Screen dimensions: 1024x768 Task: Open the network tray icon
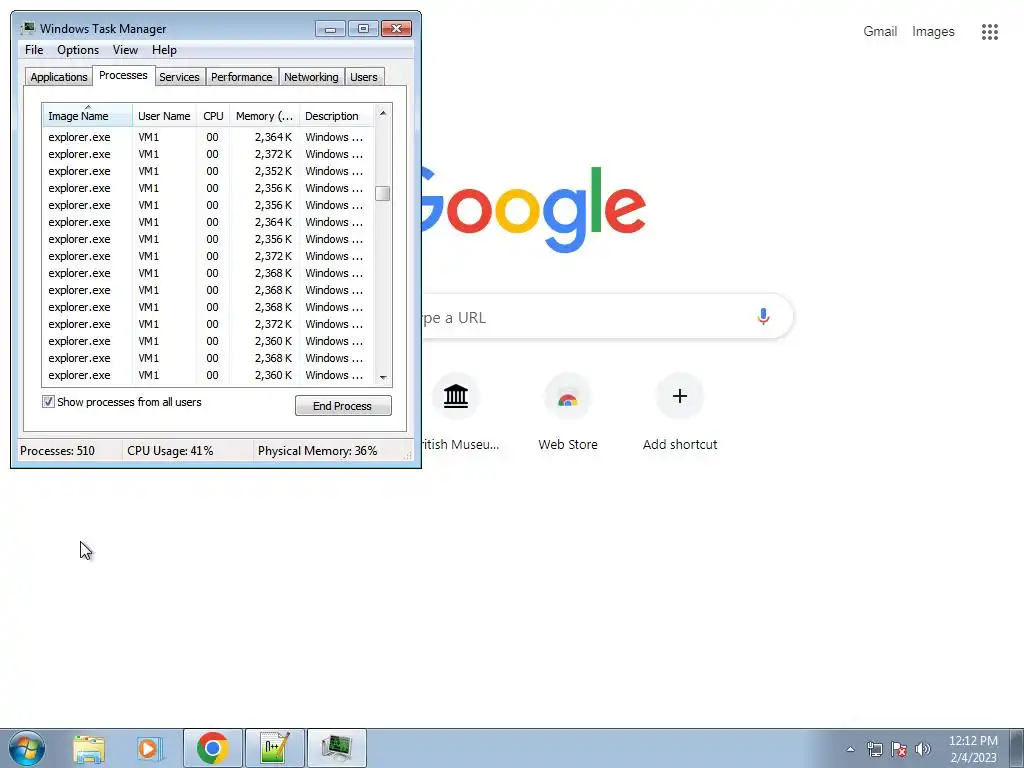click(x=874, y=749)
